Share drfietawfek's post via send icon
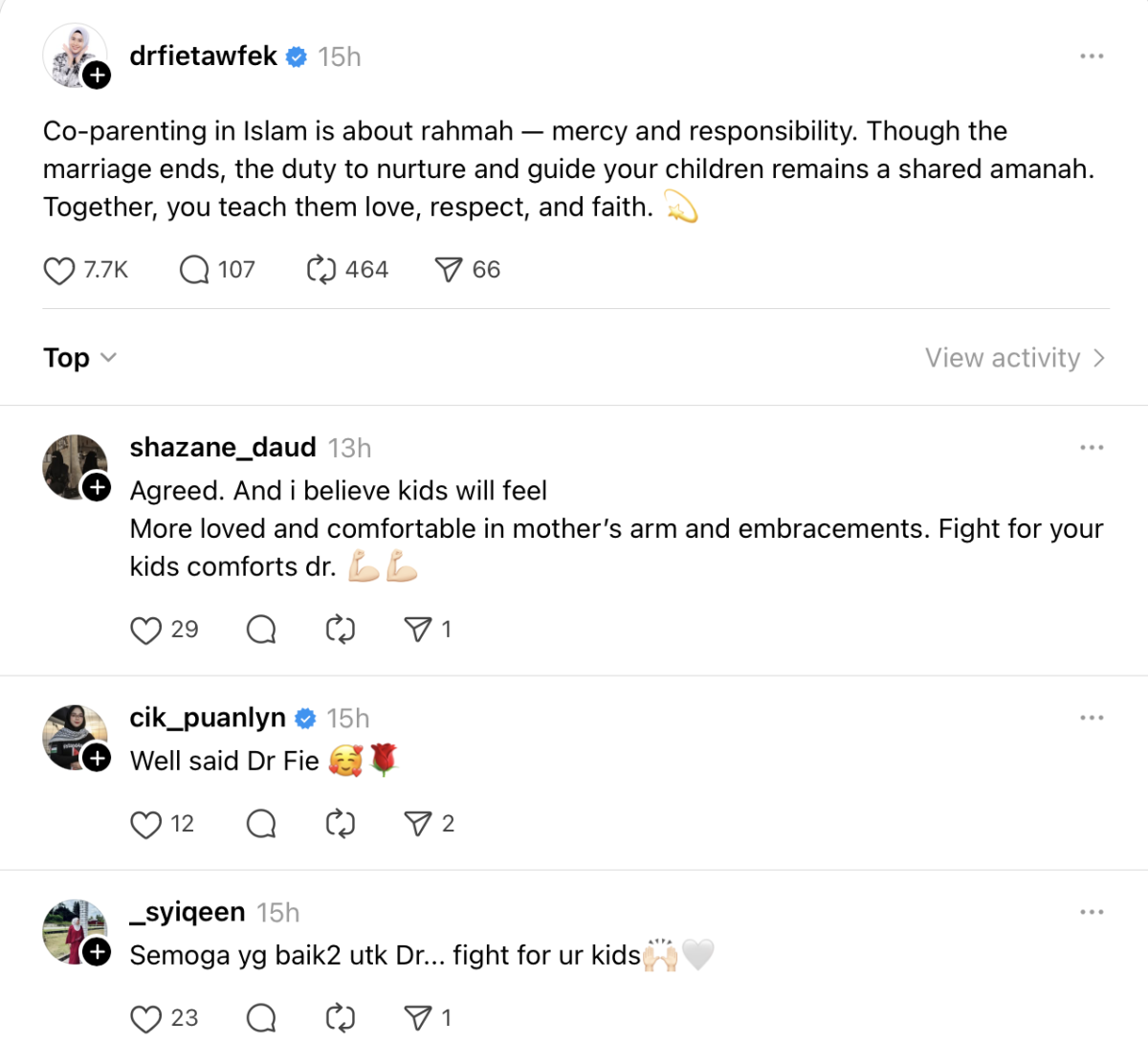 tap(449, 271)
